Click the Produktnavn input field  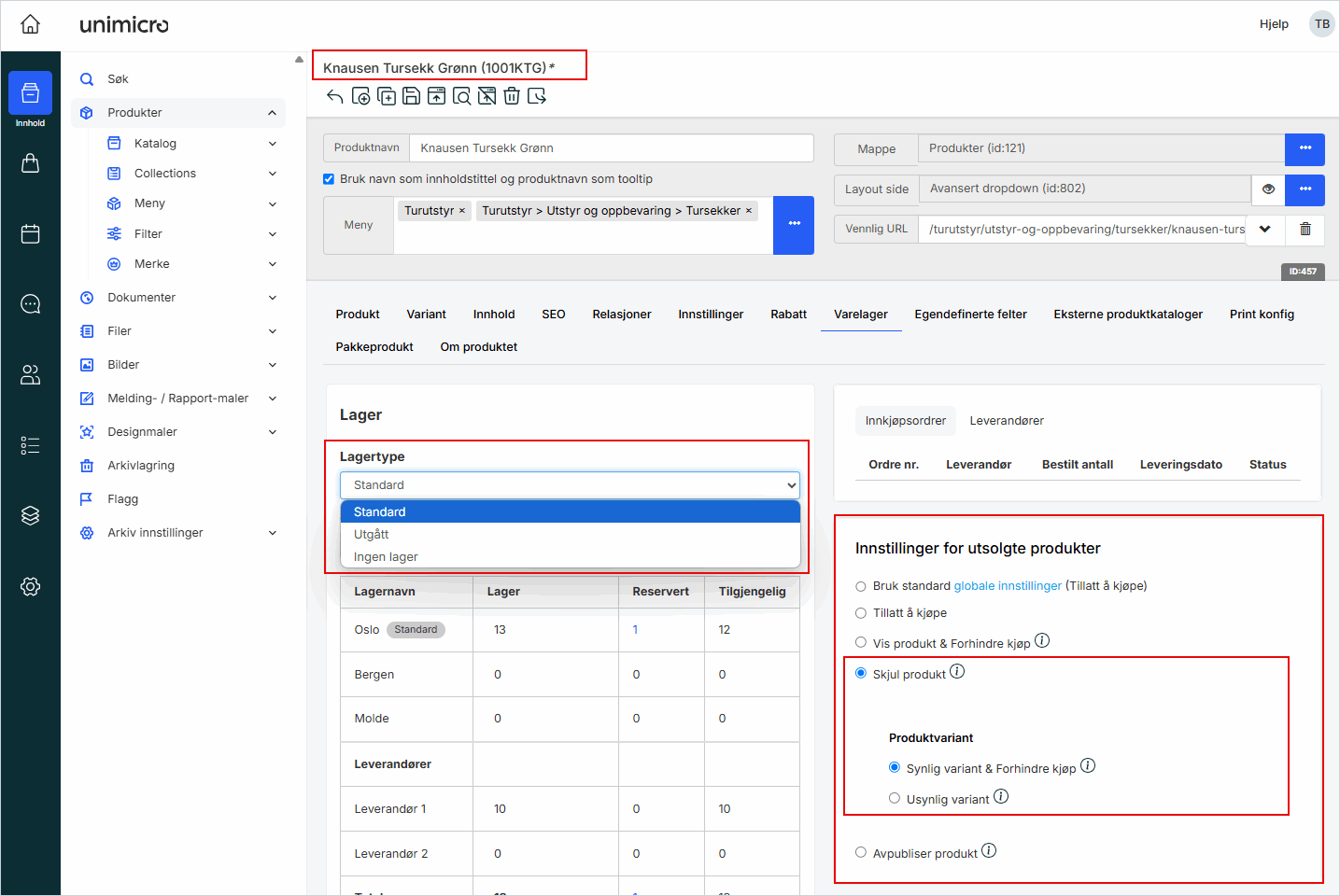(x=611, y=148)
